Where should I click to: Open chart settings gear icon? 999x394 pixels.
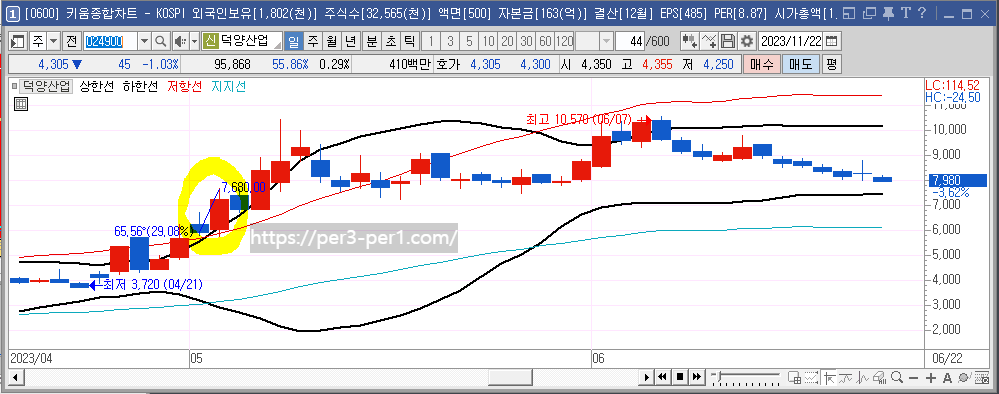(x=747, y=41)
